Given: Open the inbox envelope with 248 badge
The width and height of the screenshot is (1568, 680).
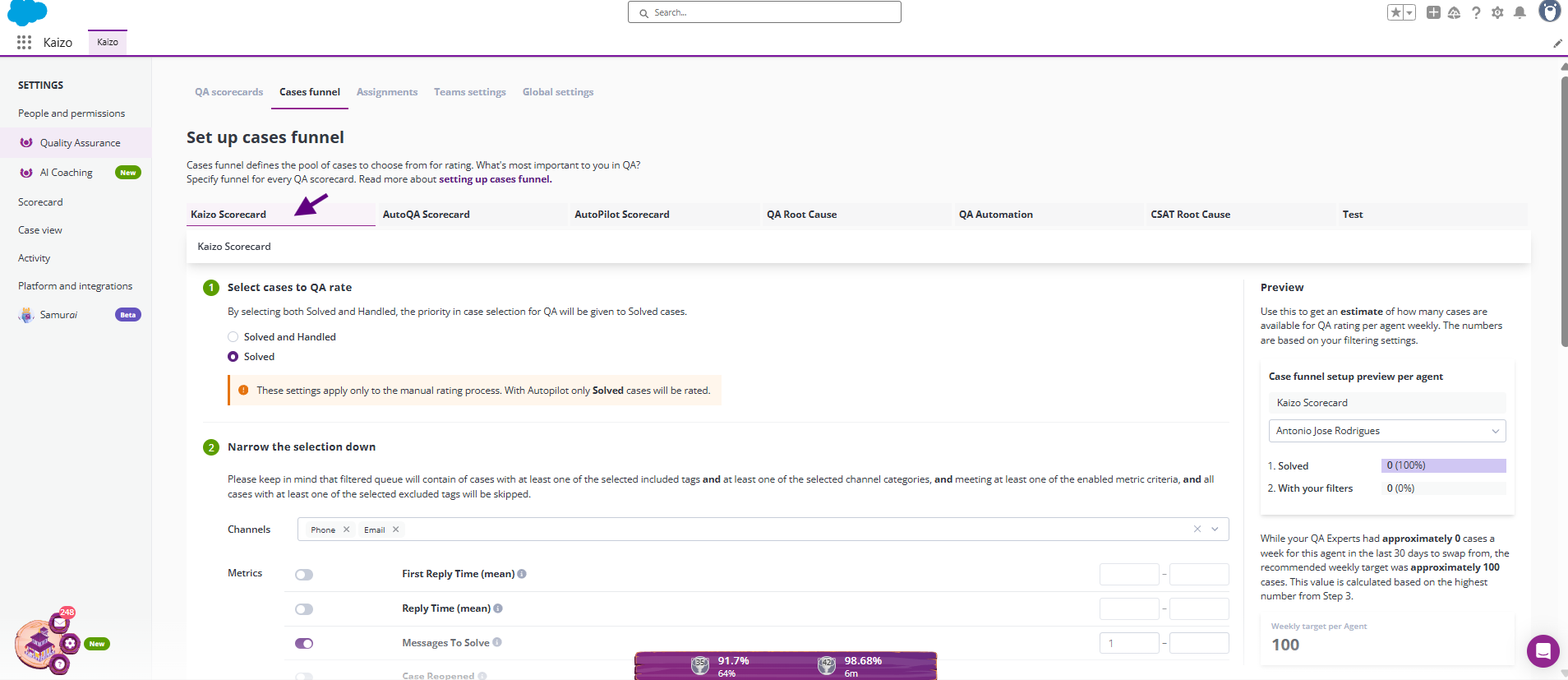Looking at the screenshot, I should [x=60, y=622].
